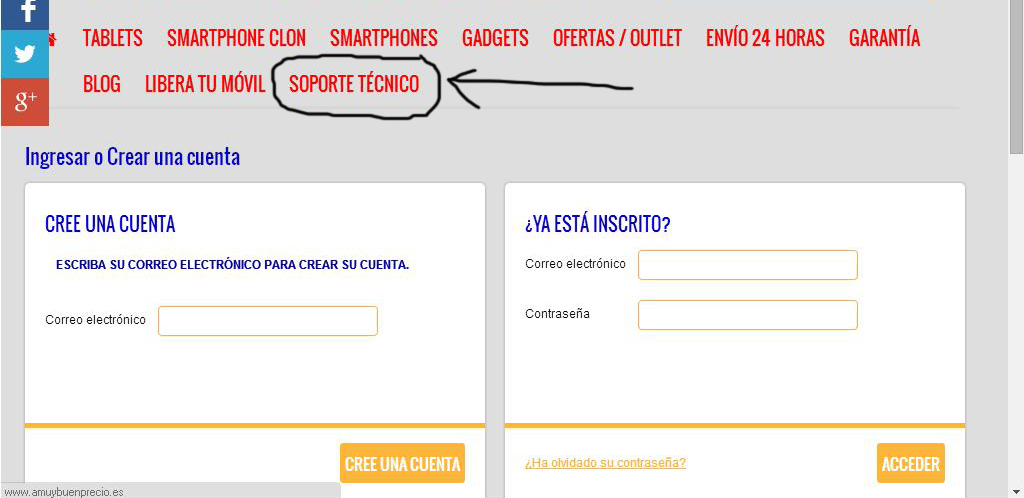Open Ofertas / Outlet page

click(x=617, y=38)
